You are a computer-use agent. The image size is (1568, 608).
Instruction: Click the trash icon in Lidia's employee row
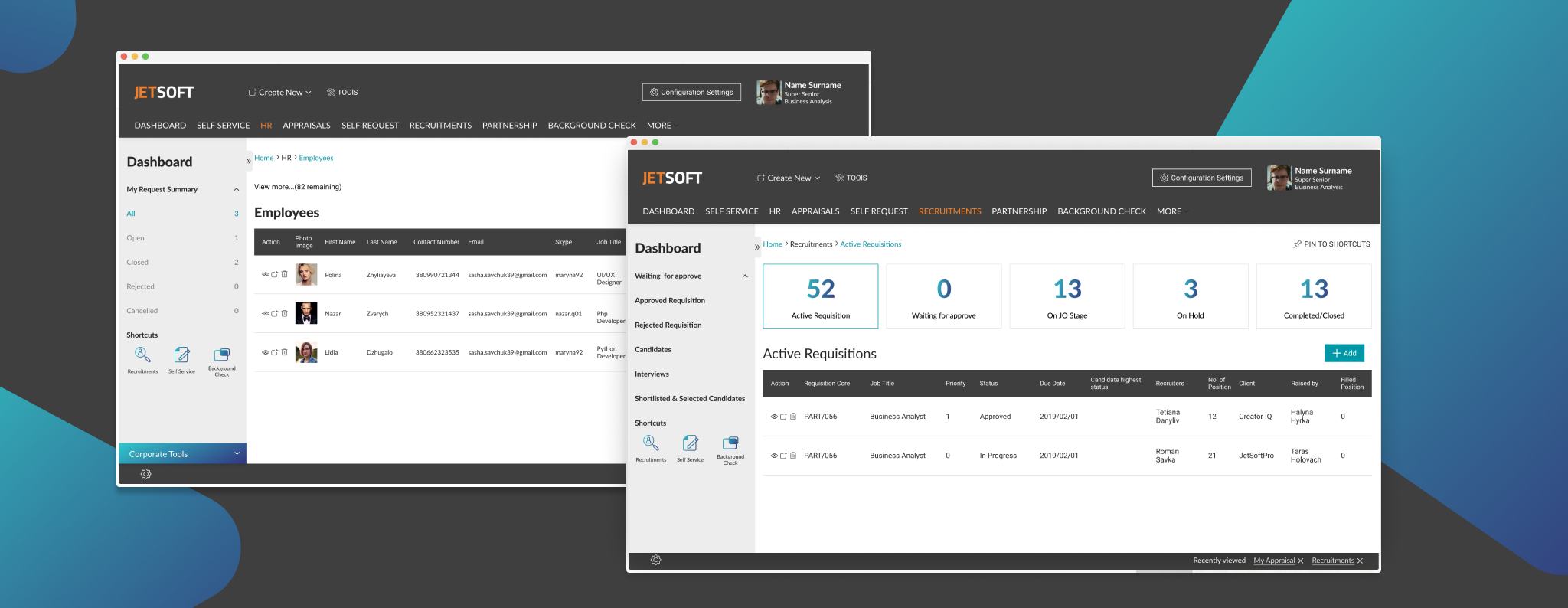pyautogui.click(x=284, y=352)
